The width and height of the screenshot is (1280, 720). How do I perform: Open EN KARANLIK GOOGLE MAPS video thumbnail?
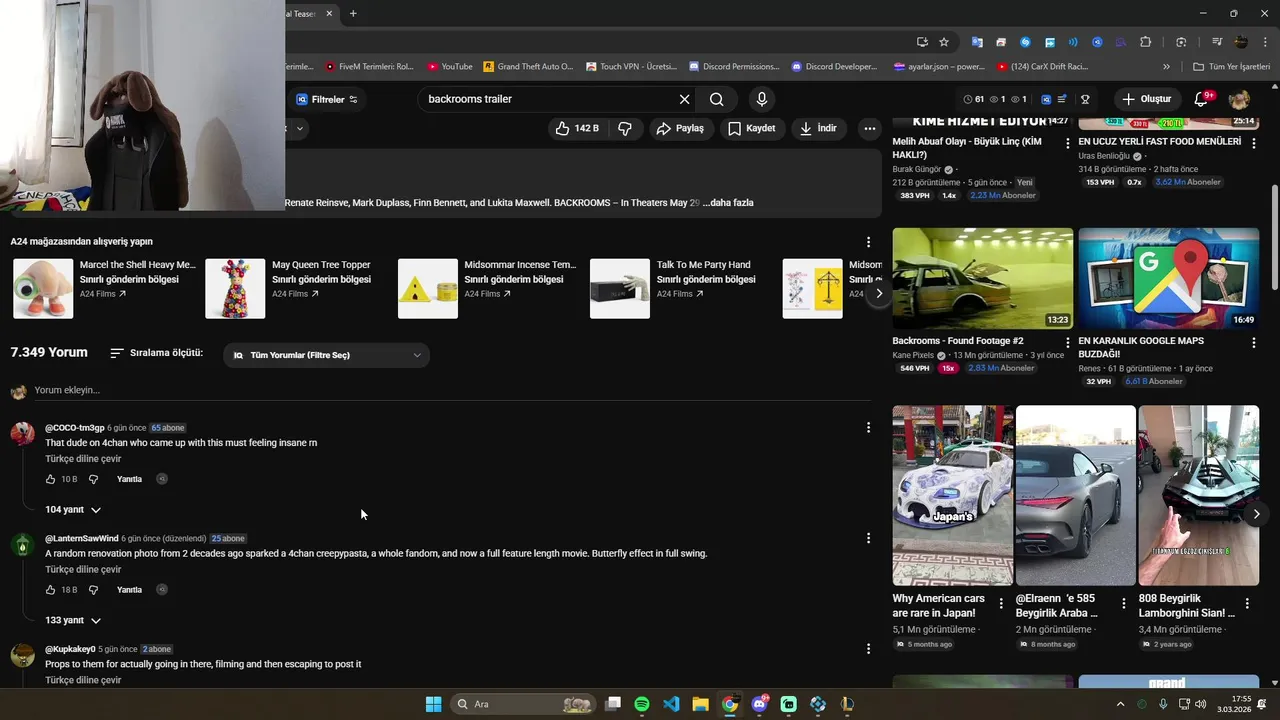pyautogui.click(x=1169, y=278)
